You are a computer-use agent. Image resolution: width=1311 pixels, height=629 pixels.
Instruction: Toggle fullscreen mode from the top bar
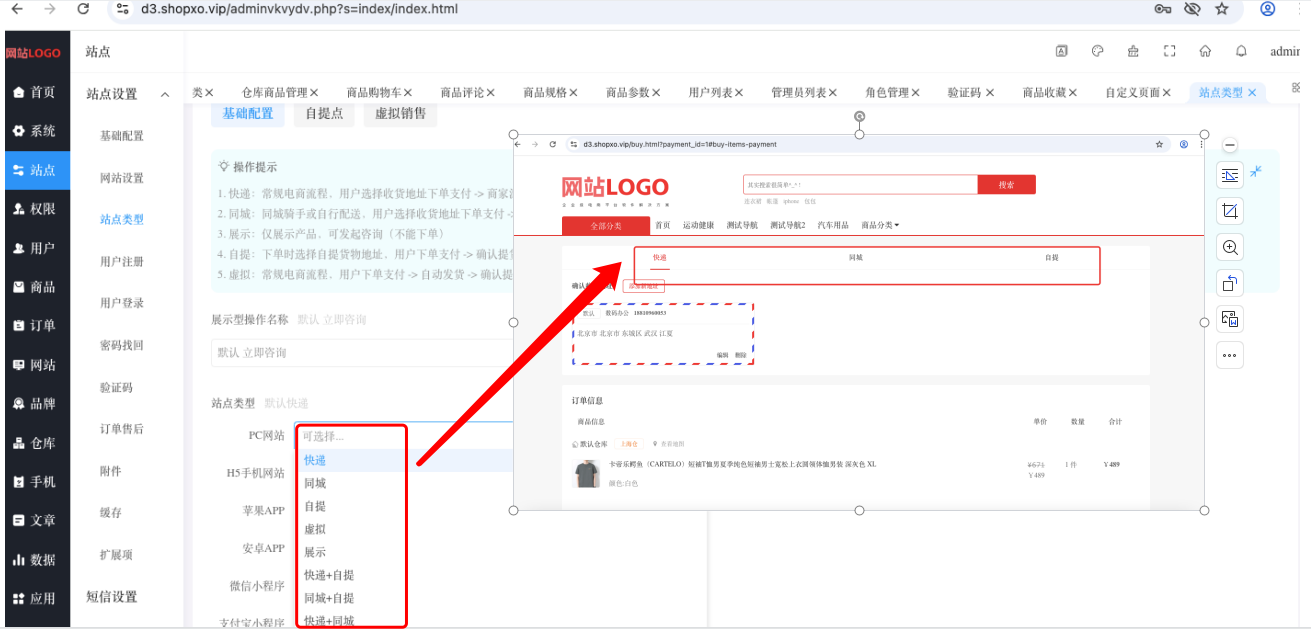click(x=1169, y=52)
